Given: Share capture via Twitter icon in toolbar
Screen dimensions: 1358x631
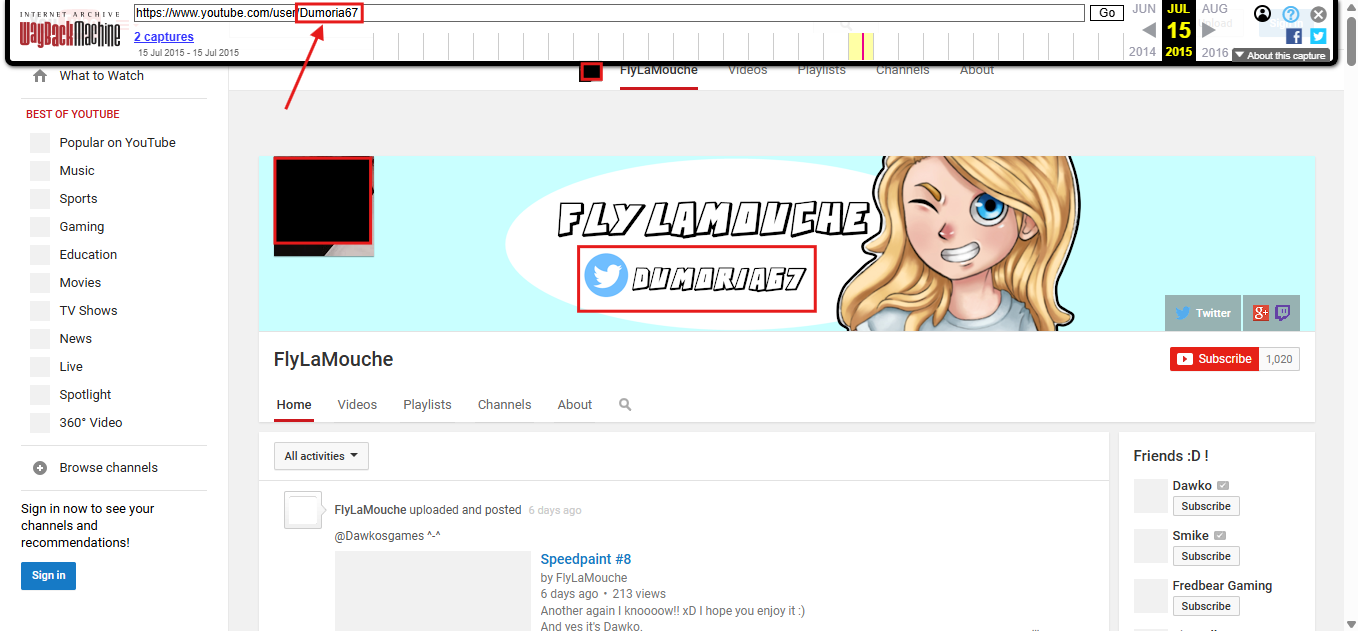Looking at the screenshot, I should coord(1318,36).
